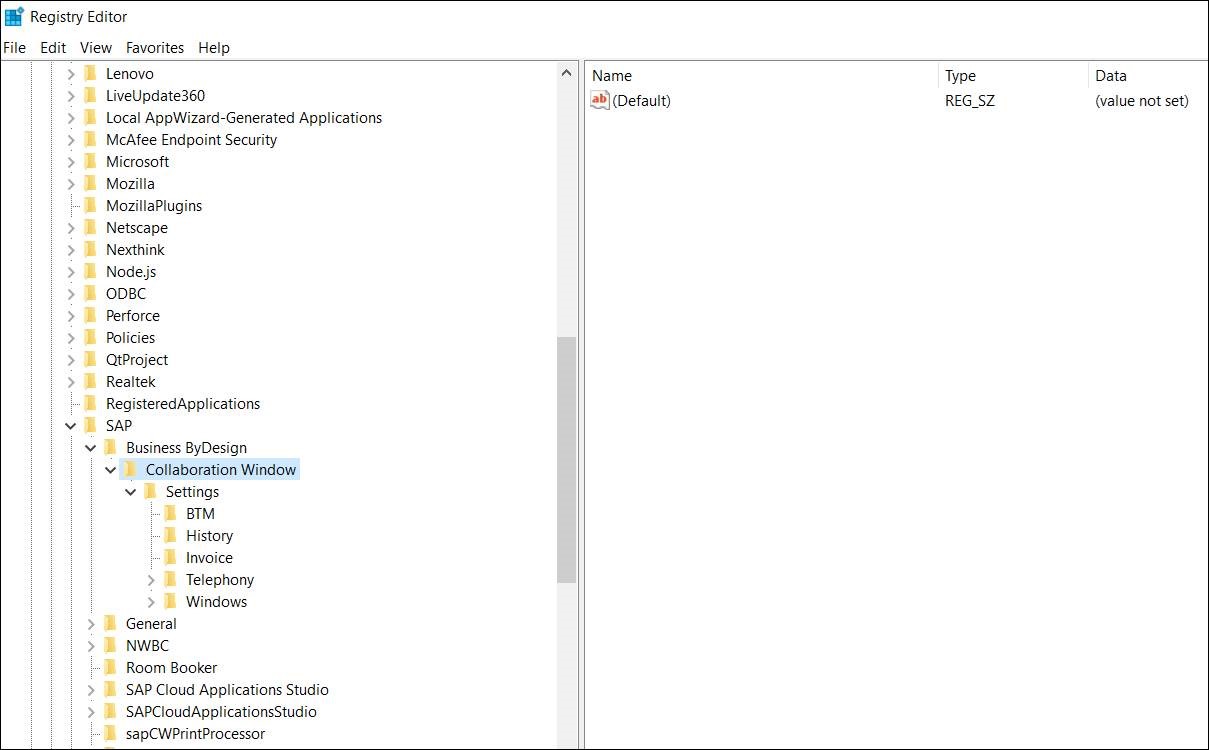Screen dimensions: 1209x750
Task: Expand the General key
Action: pyautogui.click(x=91, y=623)
